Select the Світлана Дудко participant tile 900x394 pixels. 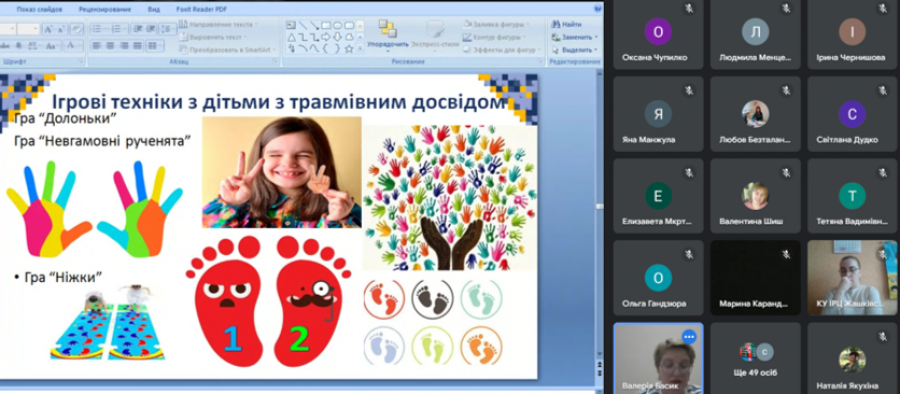852,114
